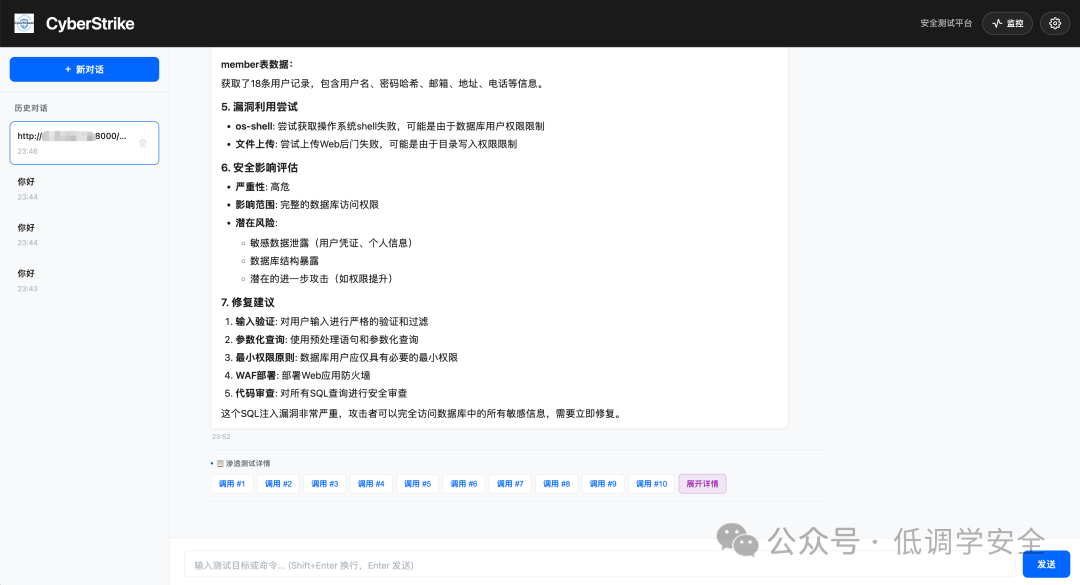Screen dimensions: 1080x585
Task: Open call detail 调用 #5
Action: tap(417, 484)
